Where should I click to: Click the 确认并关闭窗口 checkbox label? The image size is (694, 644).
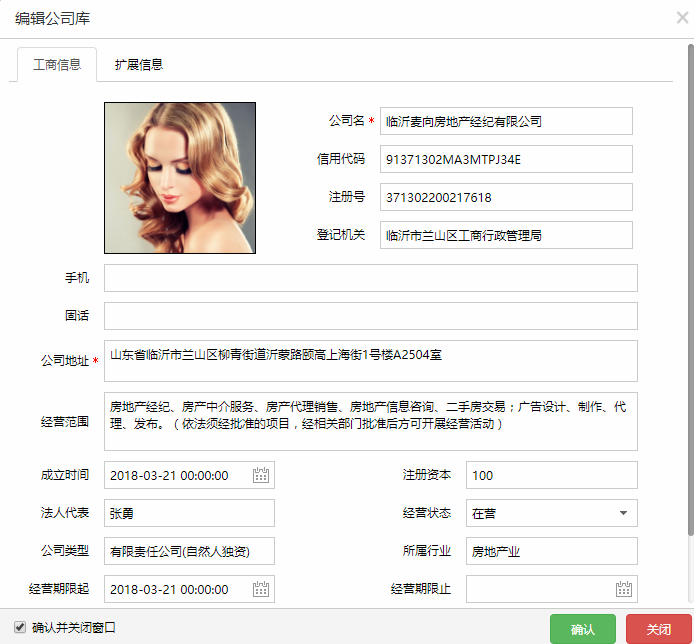[x=74, y=627]
